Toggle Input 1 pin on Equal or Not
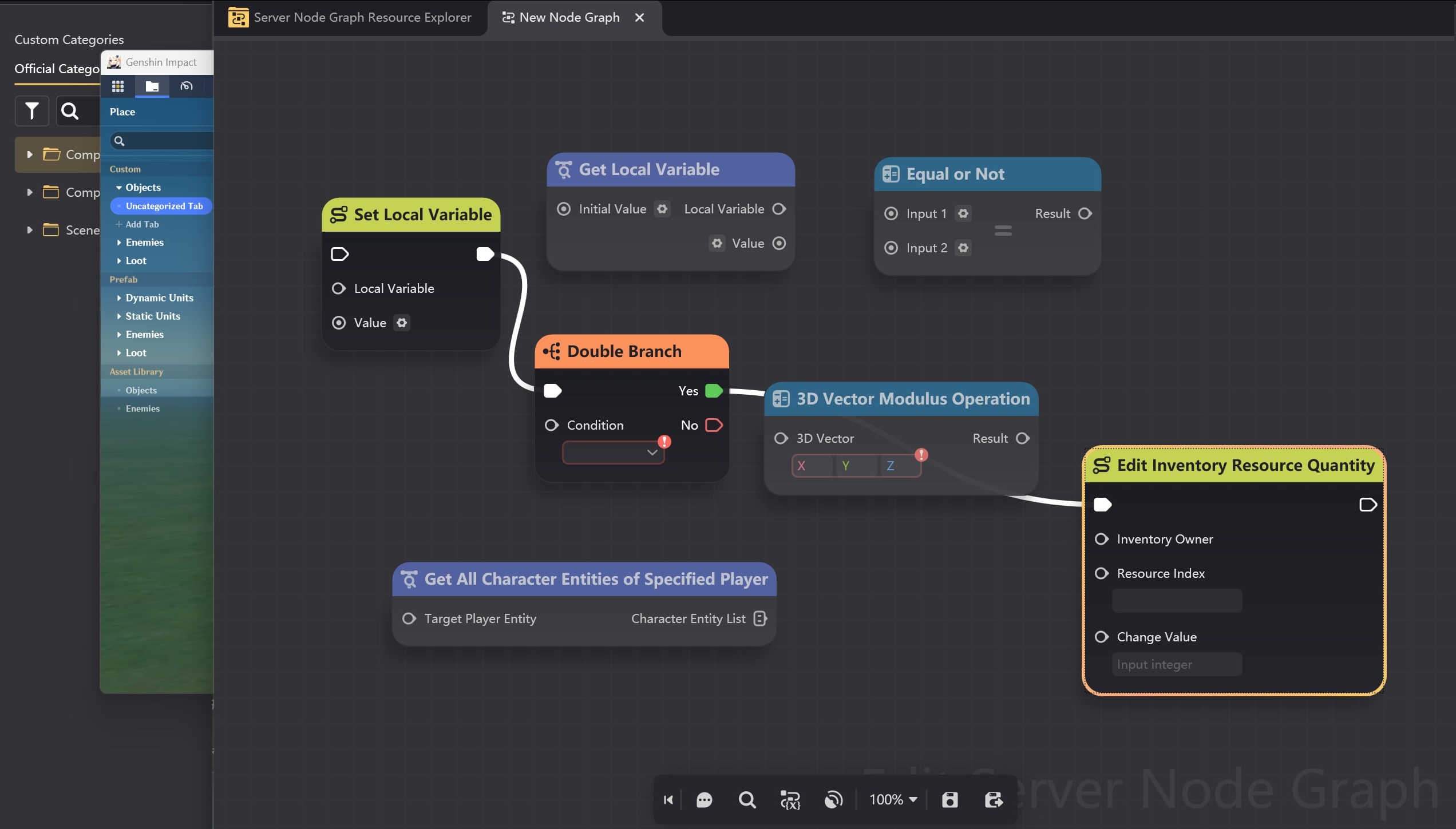This screenshot has height=829, width=1456. pos(891,213)
